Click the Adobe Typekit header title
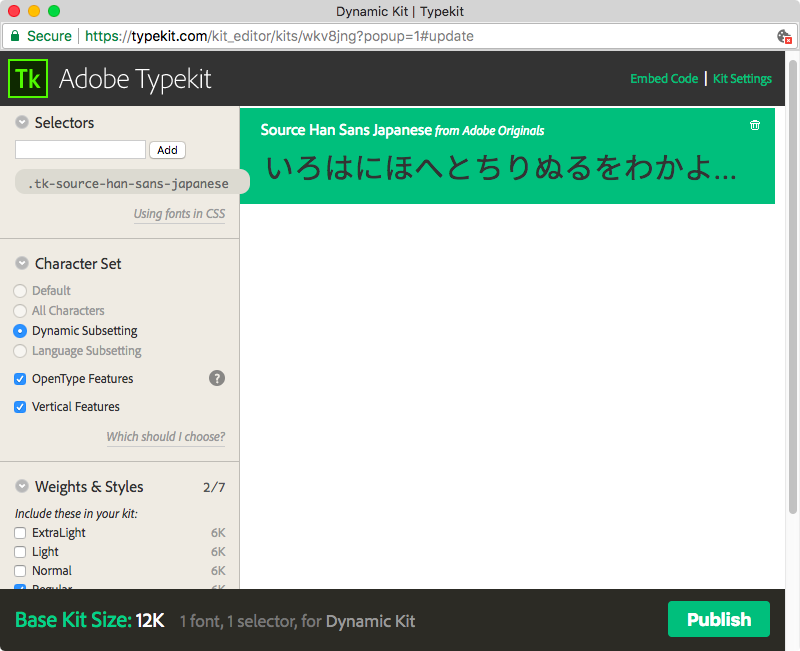This screenshot has height=651, width=800. pos(135,79)
